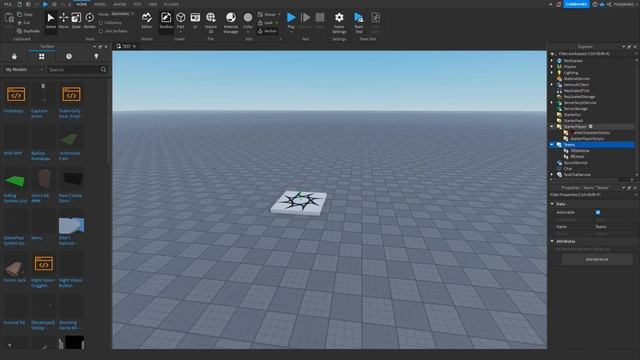Expand the Lighting tree node
This screenshot has width=640, height=360.
point(552,73)
